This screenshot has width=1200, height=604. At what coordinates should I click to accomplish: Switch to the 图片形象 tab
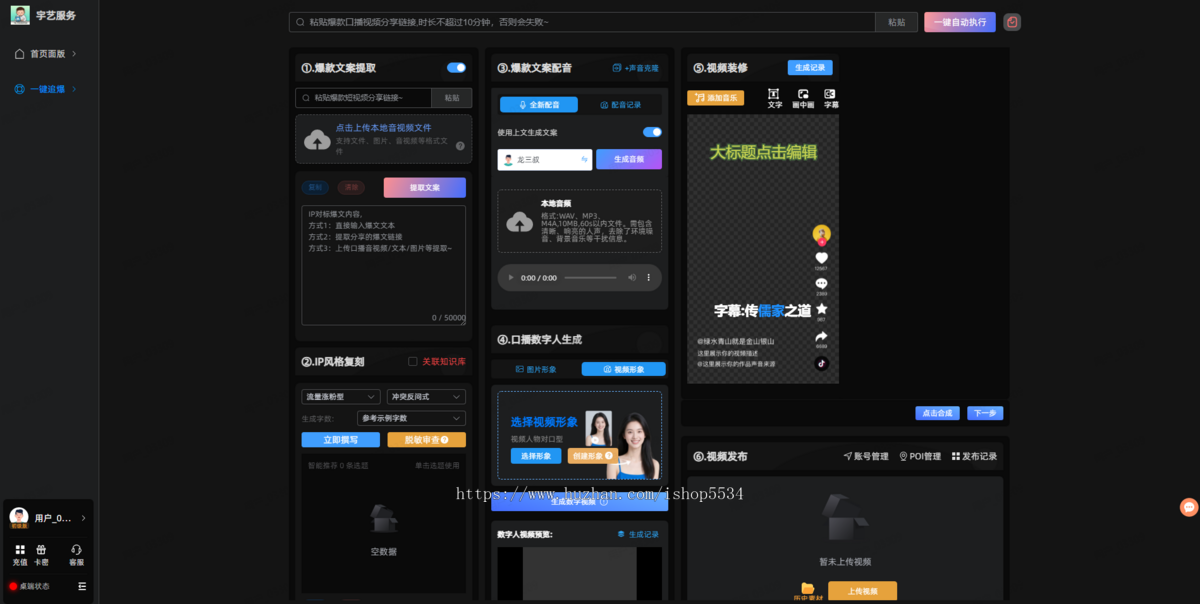click(536, 369)
